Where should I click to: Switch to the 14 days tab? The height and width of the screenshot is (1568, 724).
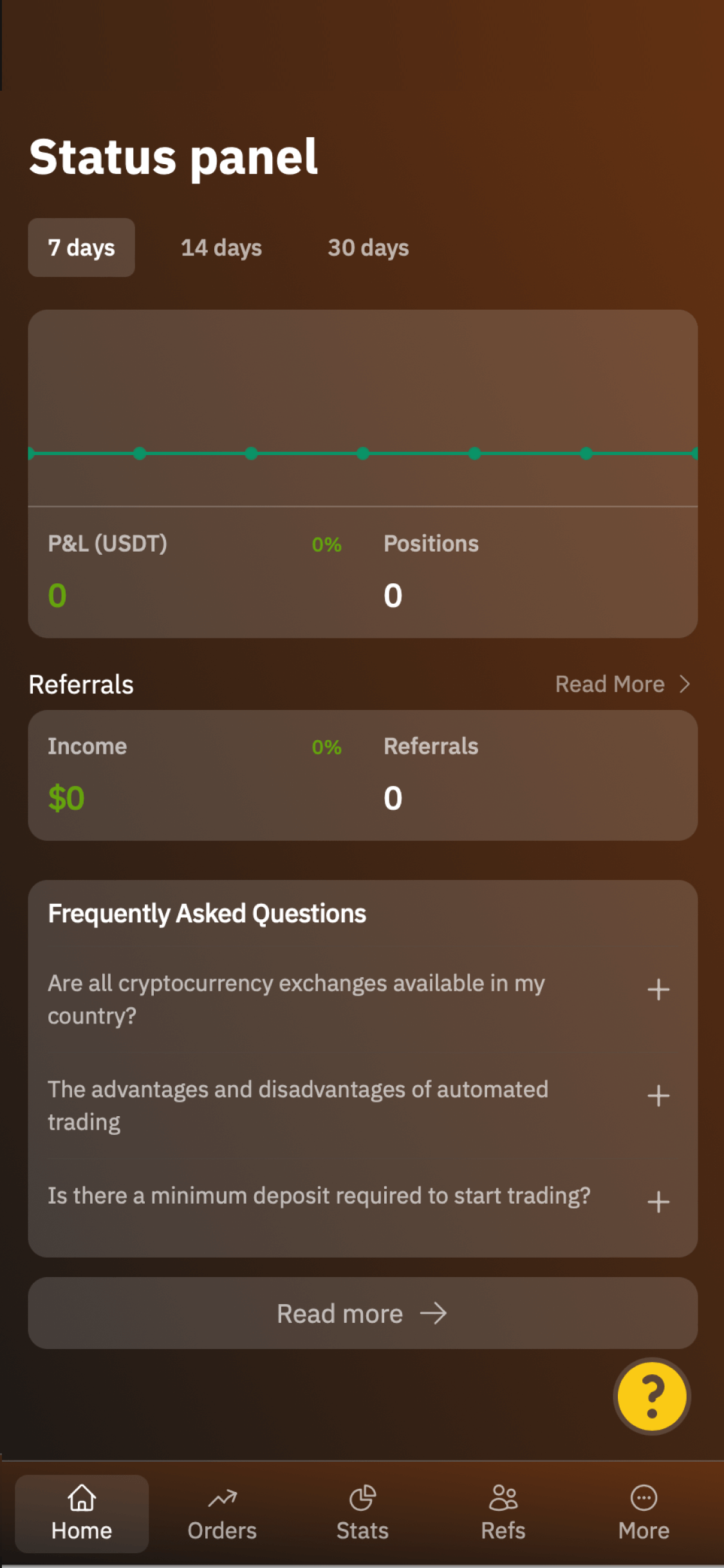coord(221,248)
